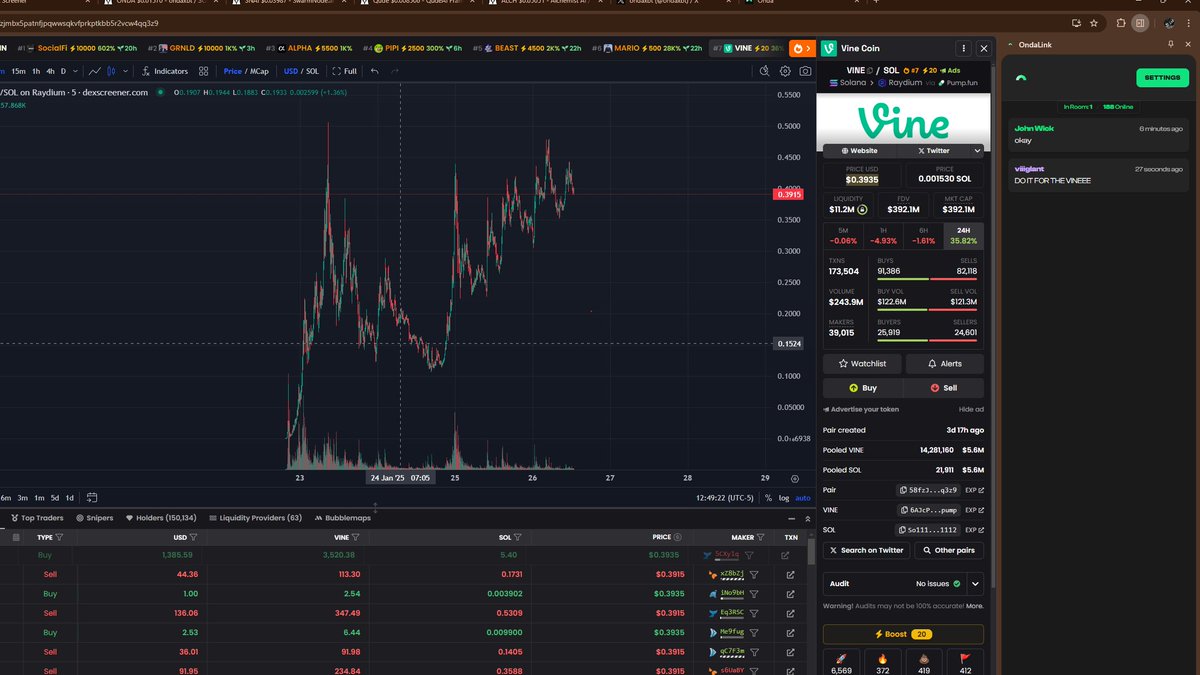Close the Vine Coin info panel
This screenshot has width=1200, height=675.
coord(983,48)
